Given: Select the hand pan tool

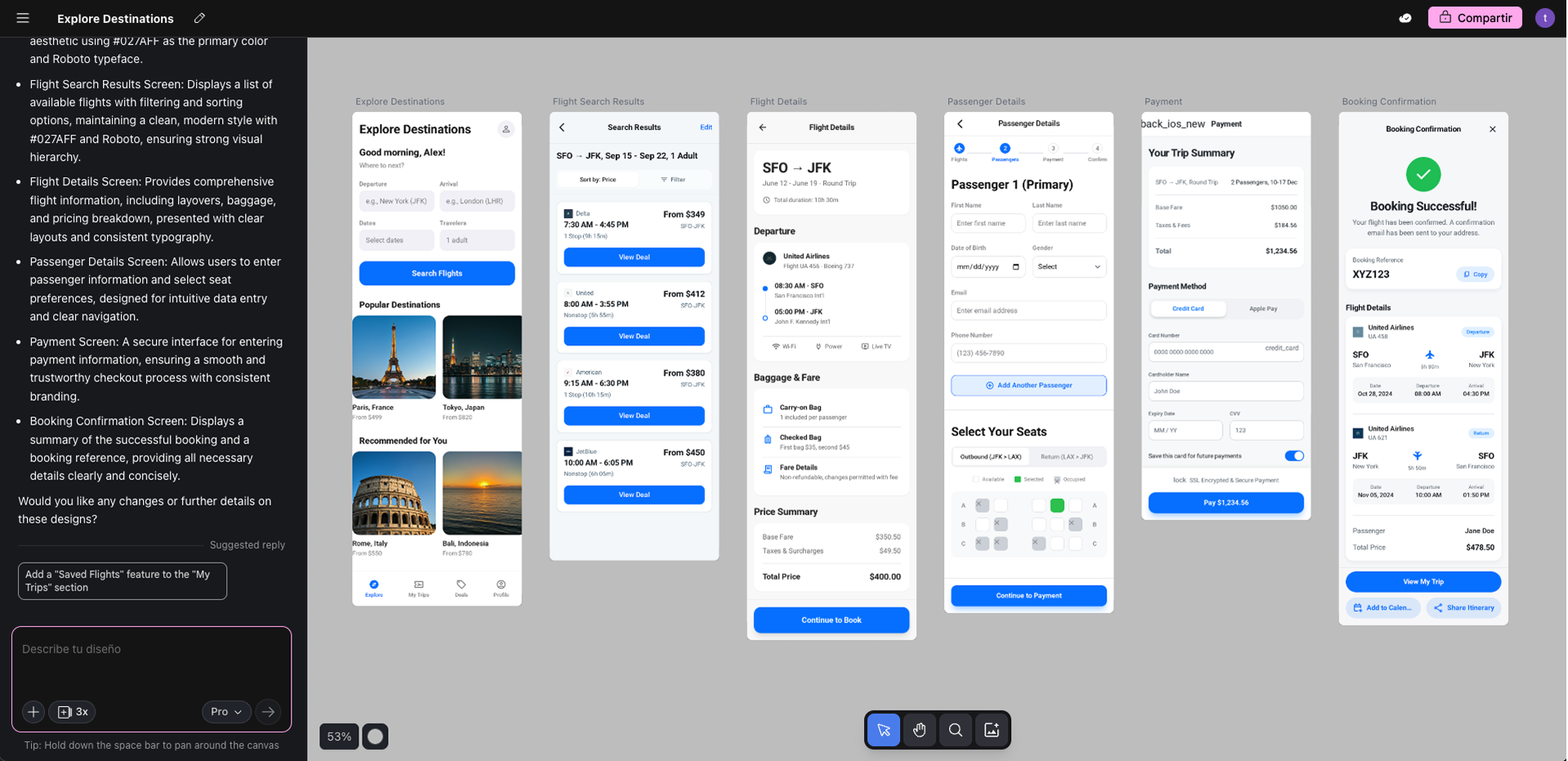Looking at the screenshot, I should coord(920,730).
